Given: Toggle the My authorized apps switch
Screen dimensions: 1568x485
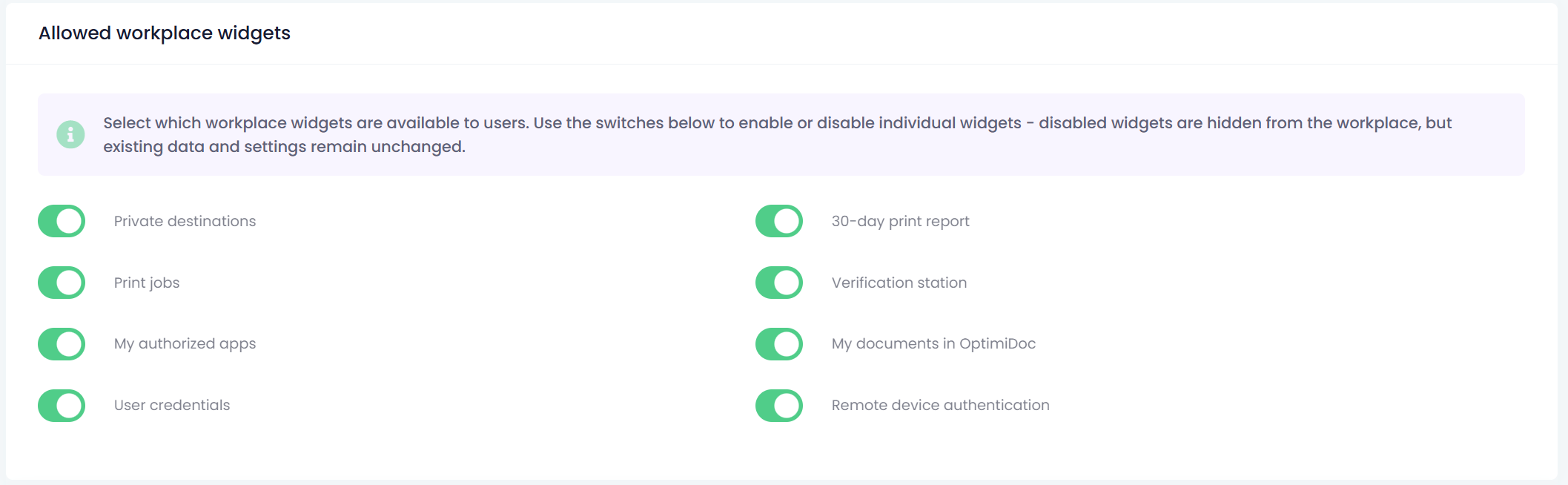Looking at the screenshot, I should (x=62, y=344).
